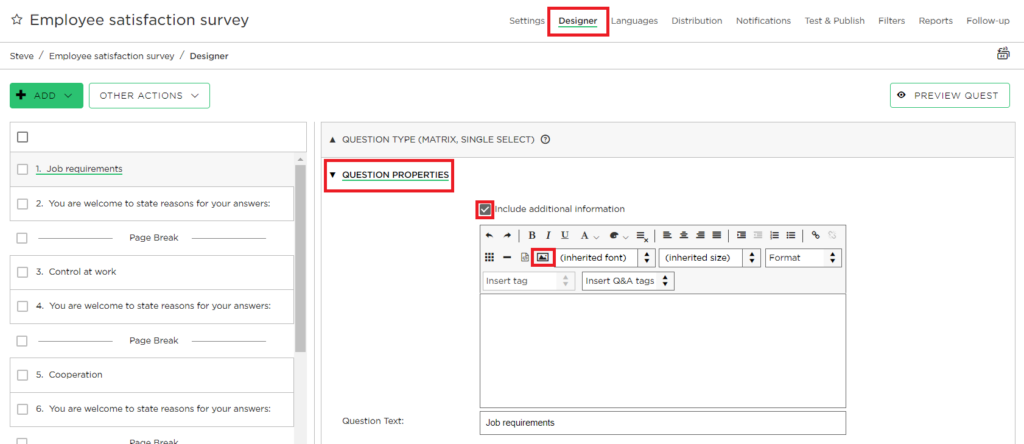Justify text in the editor
The height and width of the screenshot is (444, 1024).
[716, 235]
